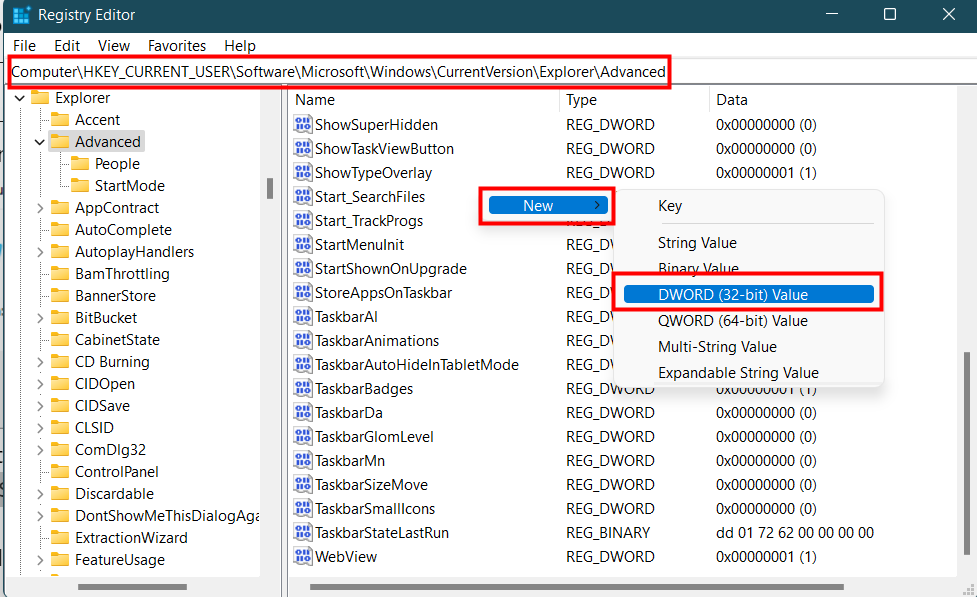The height and width of the screenshot is (597, 977).
Task: Click the registry path address bar
Action: [338, 72]
